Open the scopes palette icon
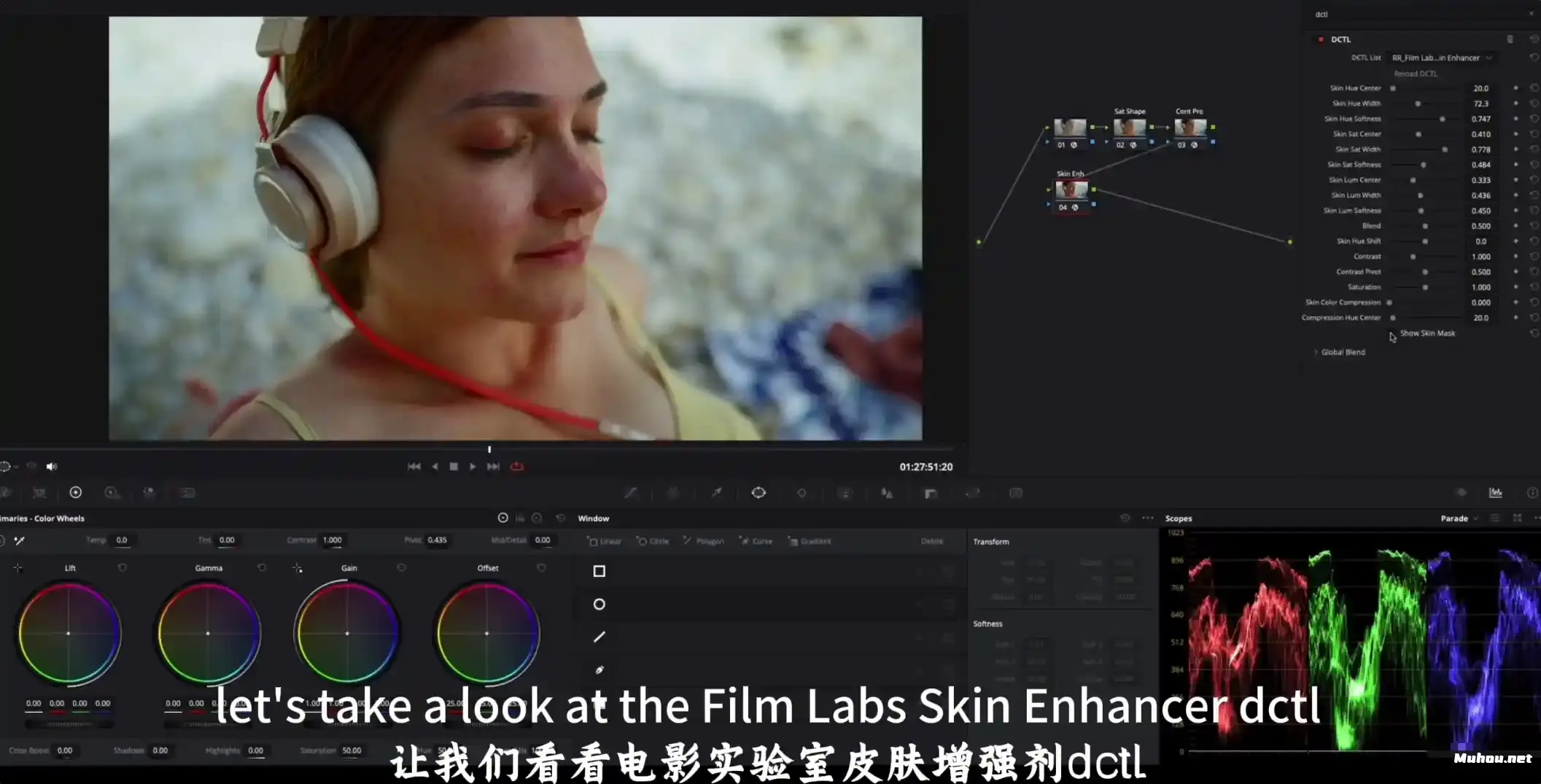The width and height of the screenshot is (1541, 784). click(1495, 493)
